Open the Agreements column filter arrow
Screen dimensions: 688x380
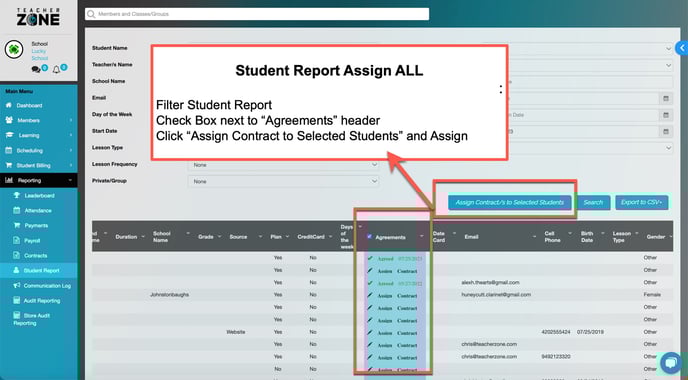pyautogui.click(x=422, y=237)
